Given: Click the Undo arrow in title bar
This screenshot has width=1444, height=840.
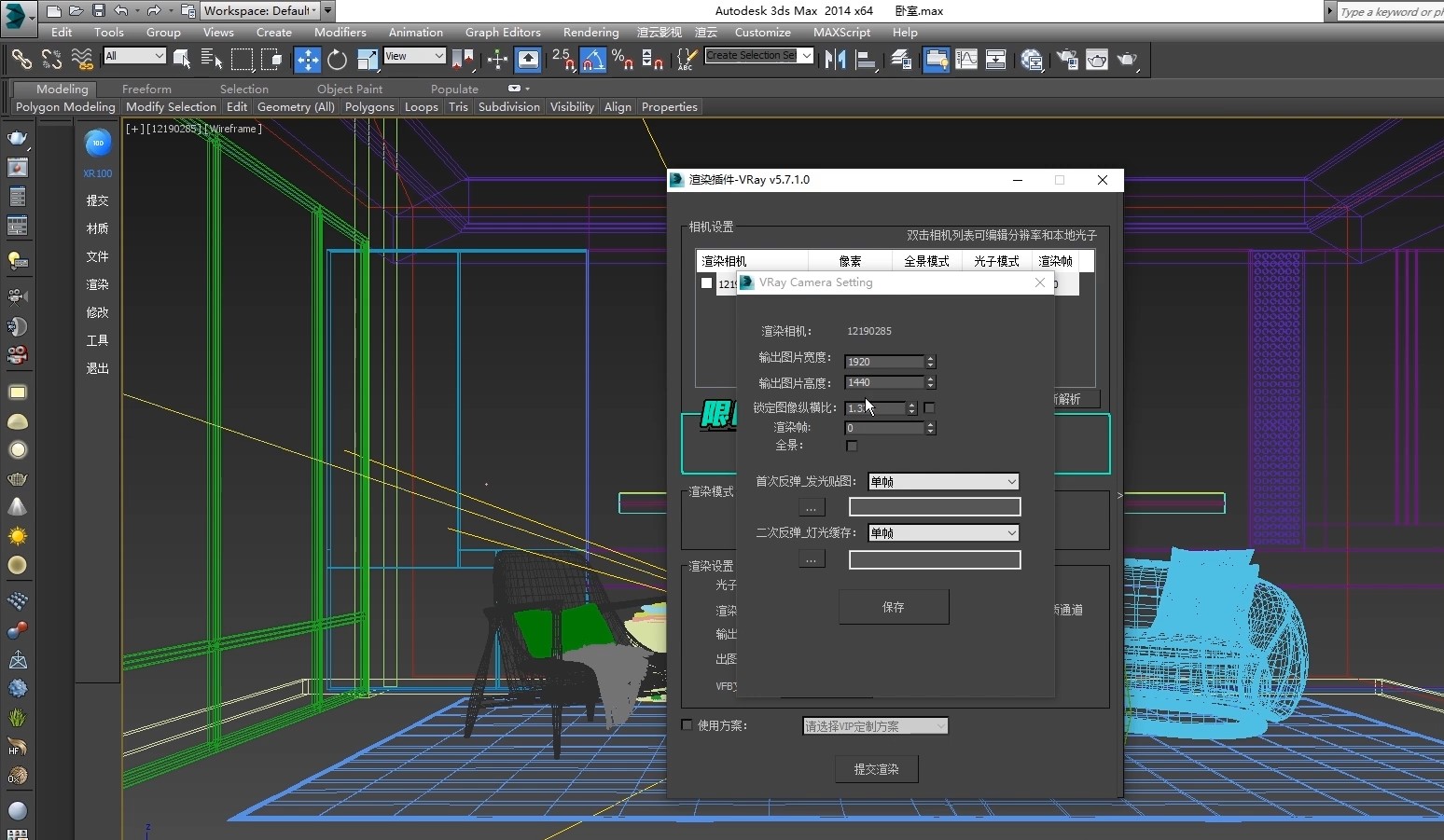Looking at the screenshot, I should (x=120, y=11).
